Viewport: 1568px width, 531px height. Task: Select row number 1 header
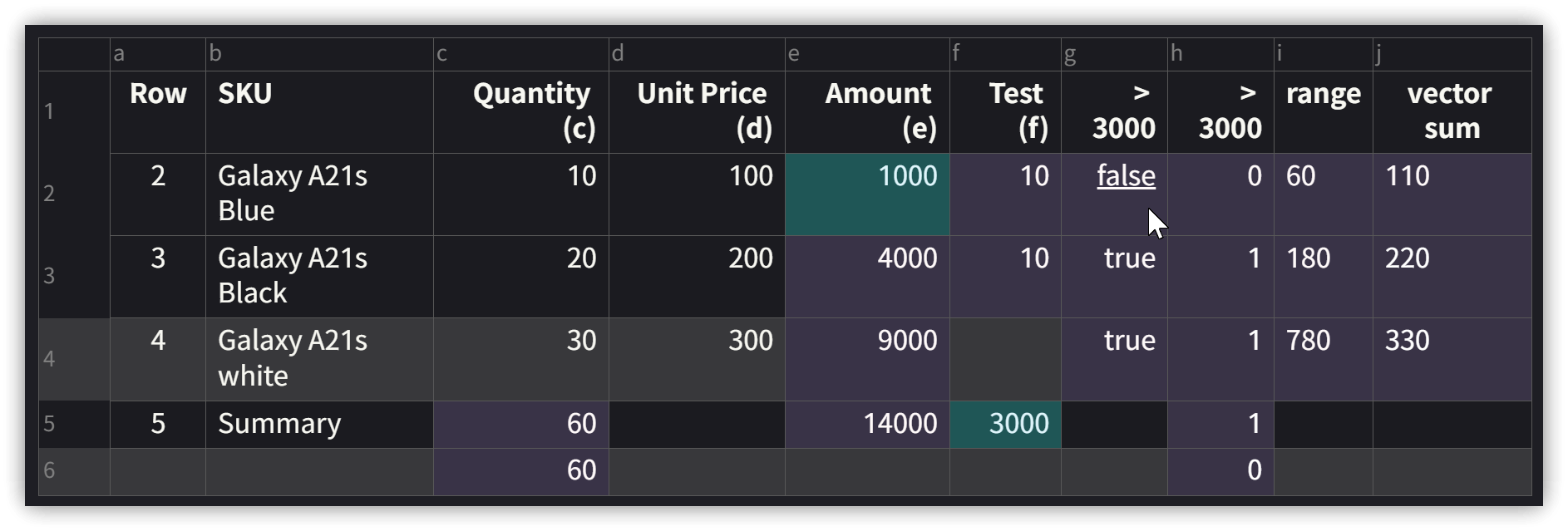(x=74, y=112)
